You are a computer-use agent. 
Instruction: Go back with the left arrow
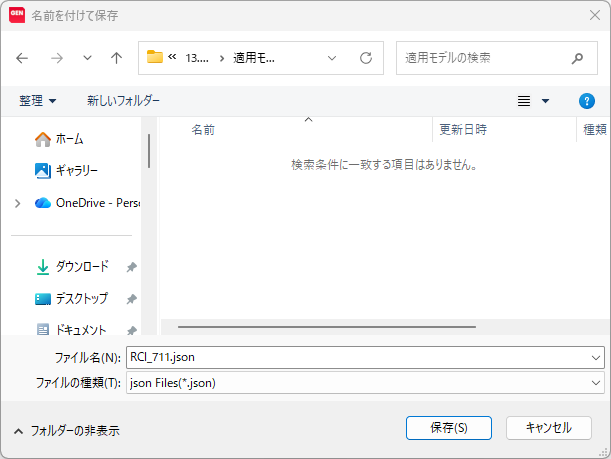coord(22,58)
